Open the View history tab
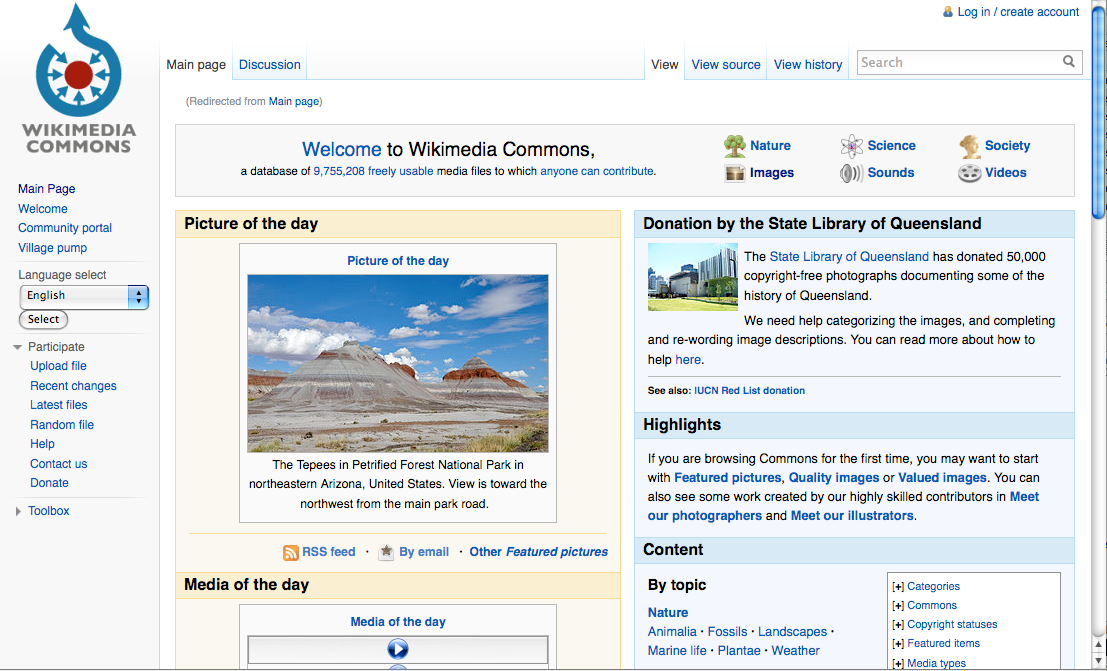 tap(808, 64)
